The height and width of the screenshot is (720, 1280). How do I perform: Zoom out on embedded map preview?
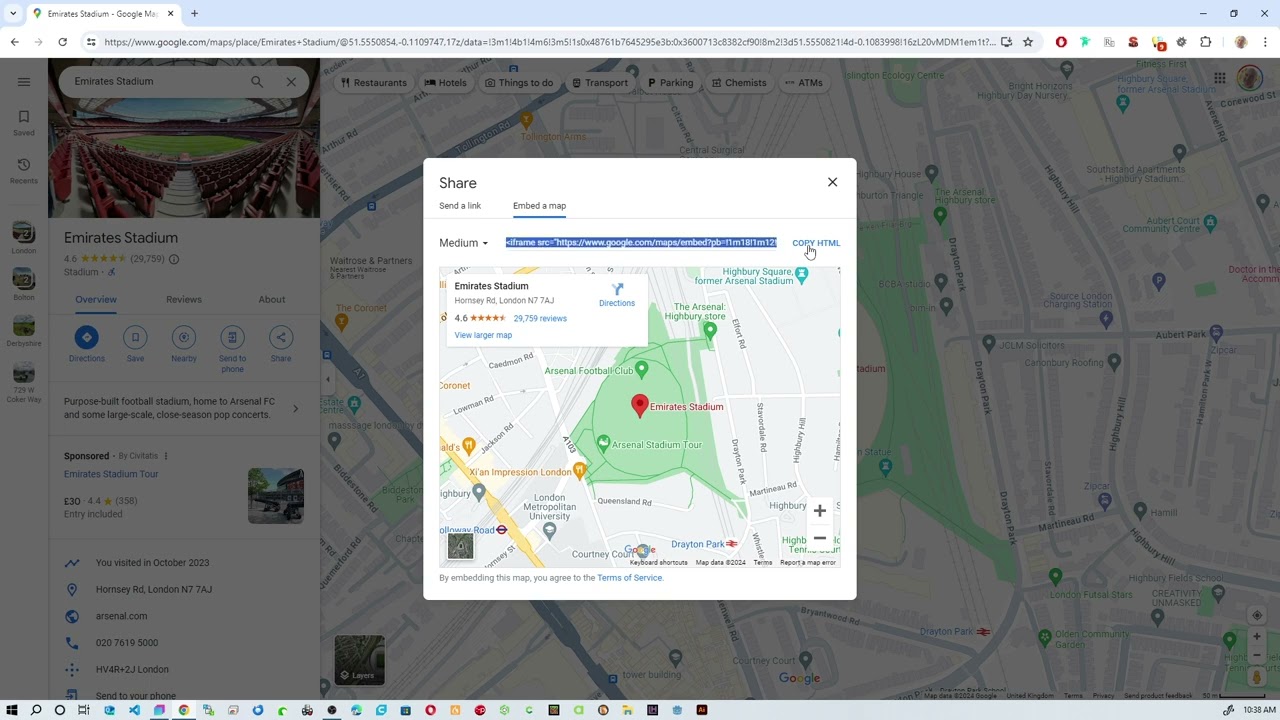pos(819,538)
